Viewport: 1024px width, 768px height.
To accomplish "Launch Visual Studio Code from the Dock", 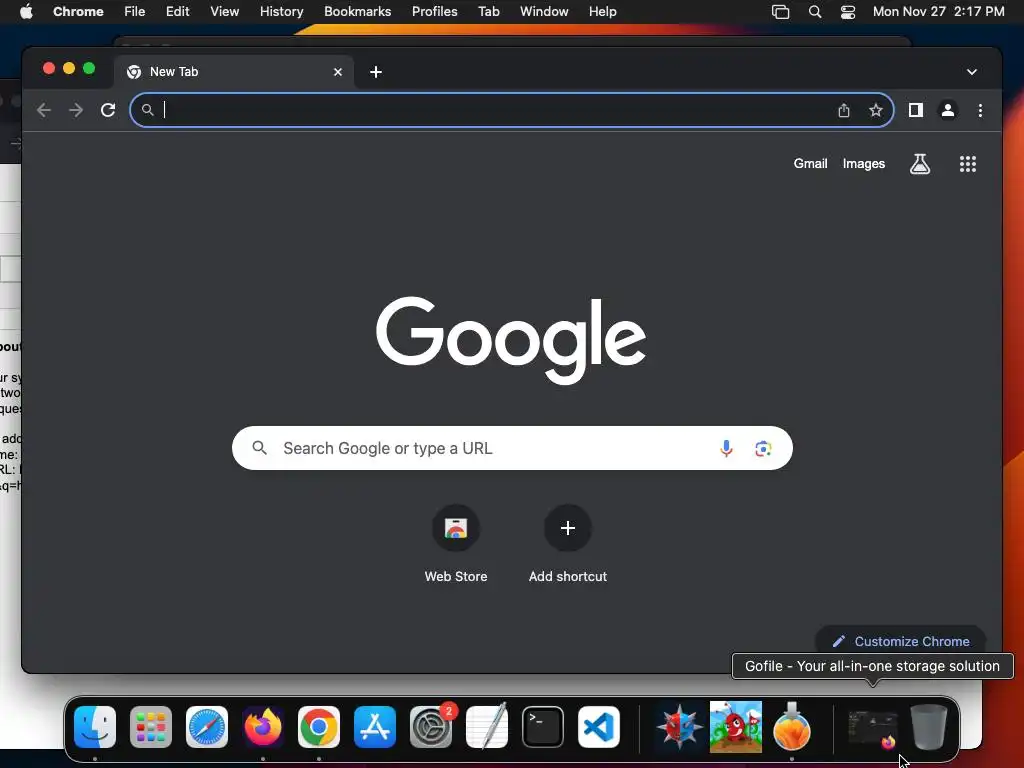I will 599,727.
